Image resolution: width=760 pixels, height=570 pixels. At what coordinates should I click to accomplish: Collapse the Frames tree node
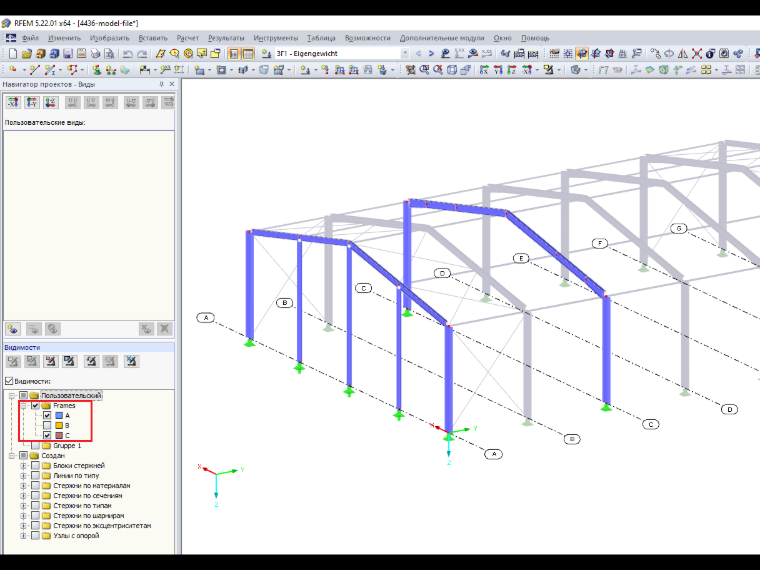pyautogui.click(x=23, y=406)
